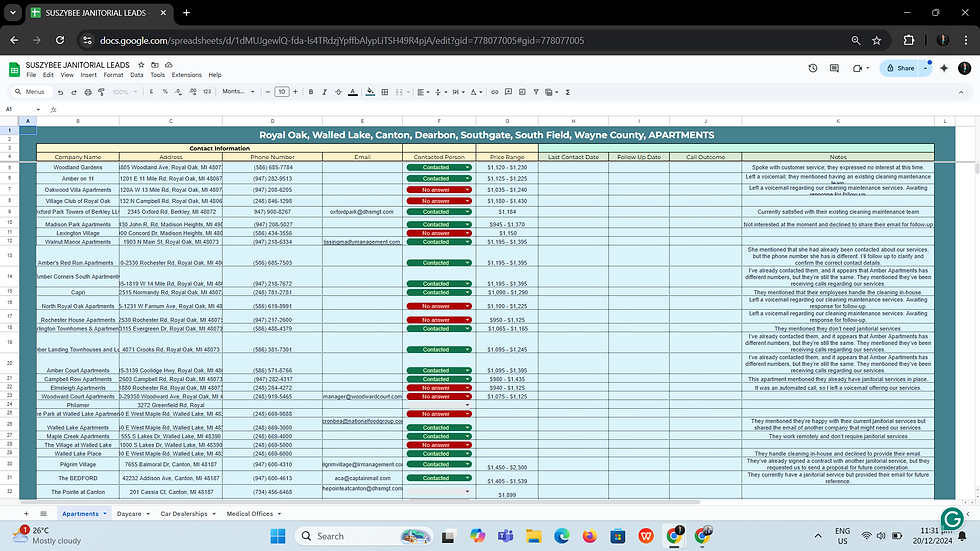
Task: Click the Share button
Action: click(901, 68)
